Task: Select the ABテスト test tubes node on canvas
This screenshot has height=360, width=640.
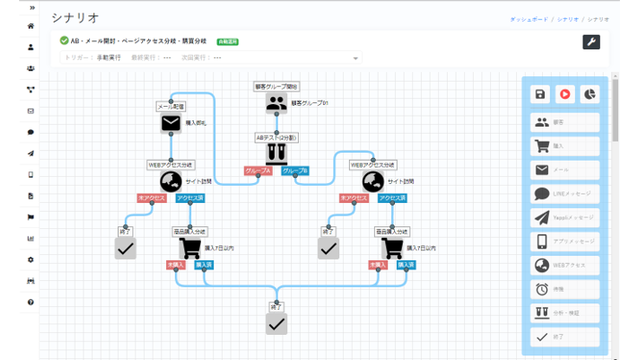Action: click(x=276, y=153)
